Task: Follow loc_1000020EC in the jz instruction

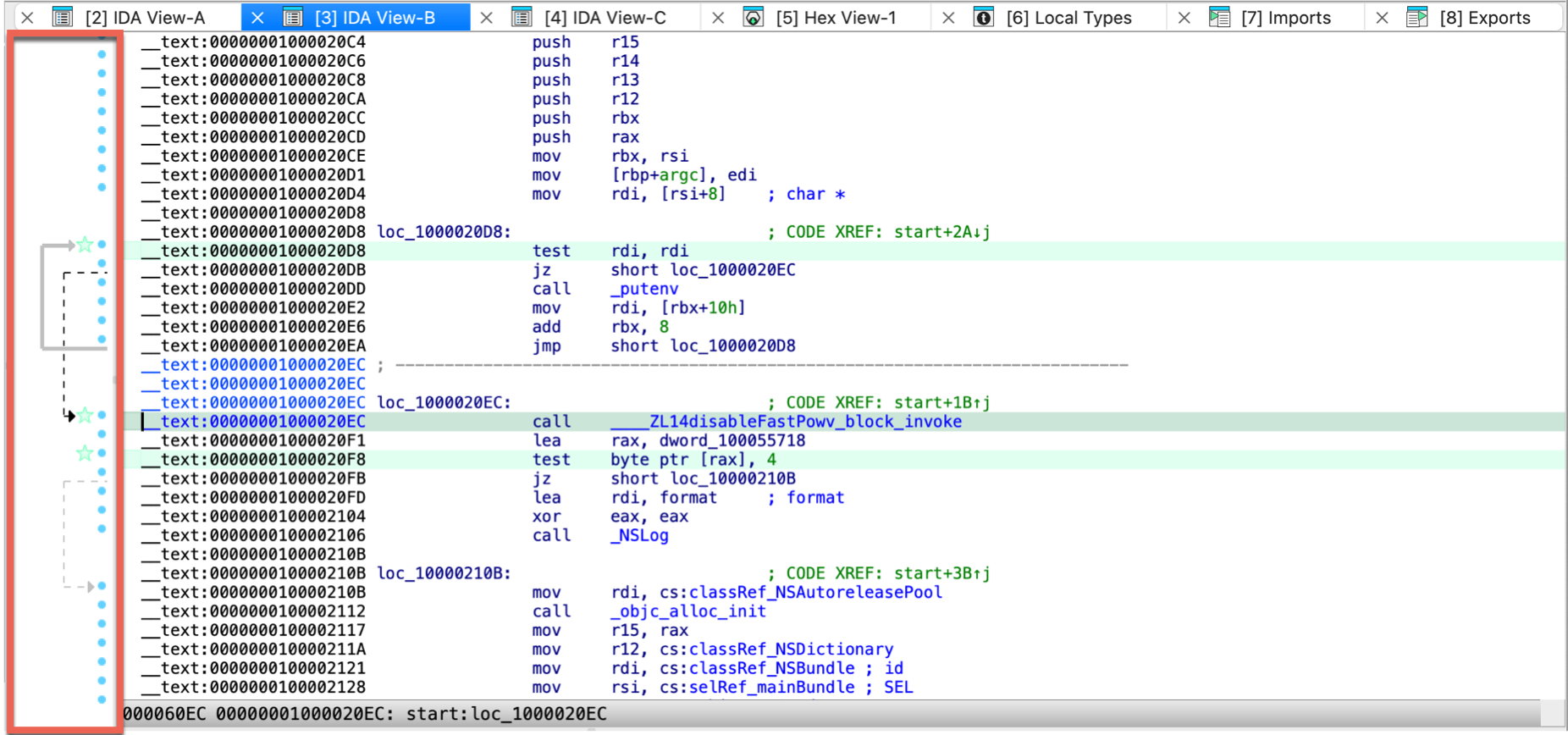Action: coord(732,270)
